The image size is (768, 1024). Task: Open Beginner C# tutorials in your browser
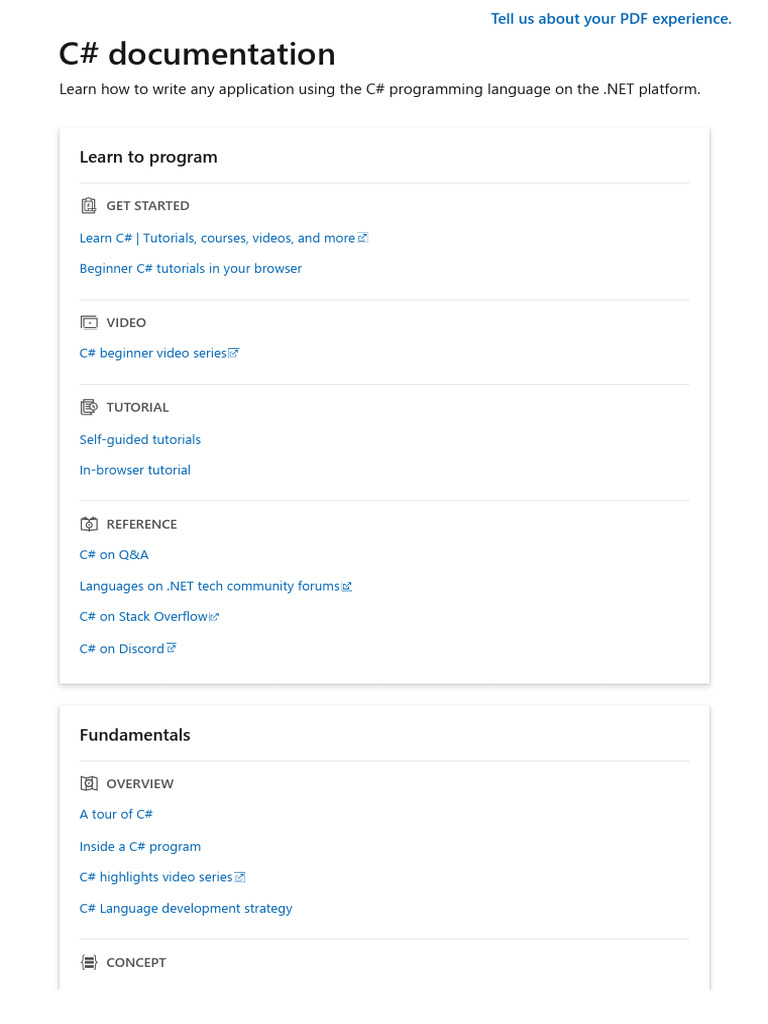(190, 269)
